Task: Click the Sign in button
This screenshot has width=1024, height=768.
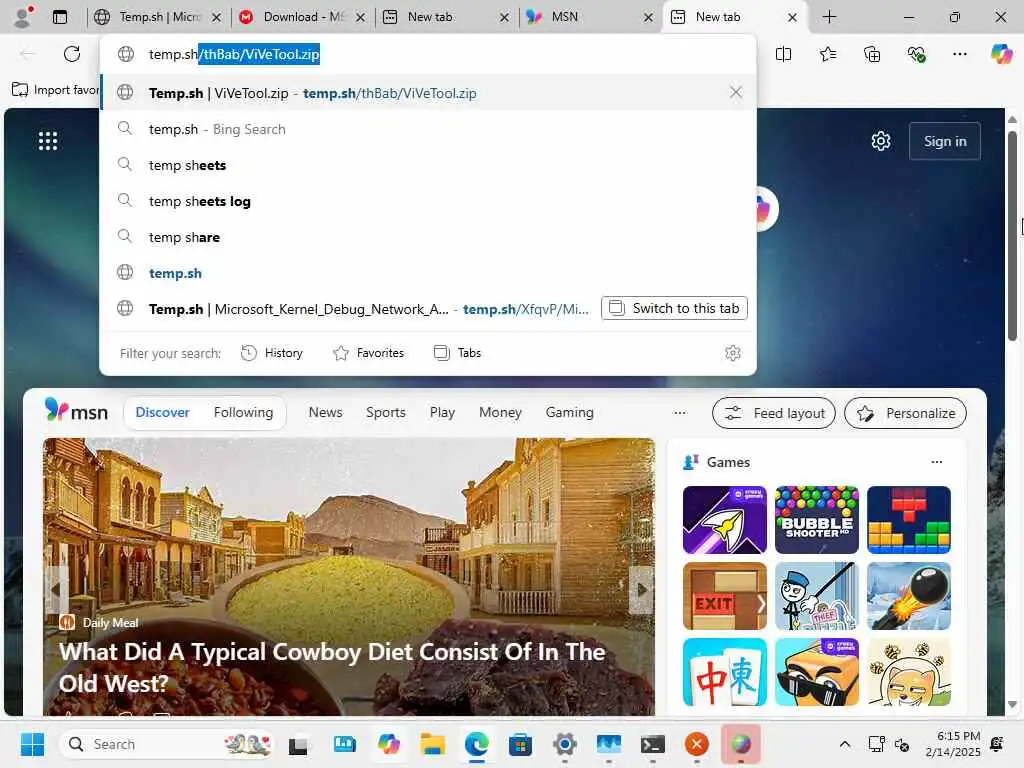Action: (945, 141)
